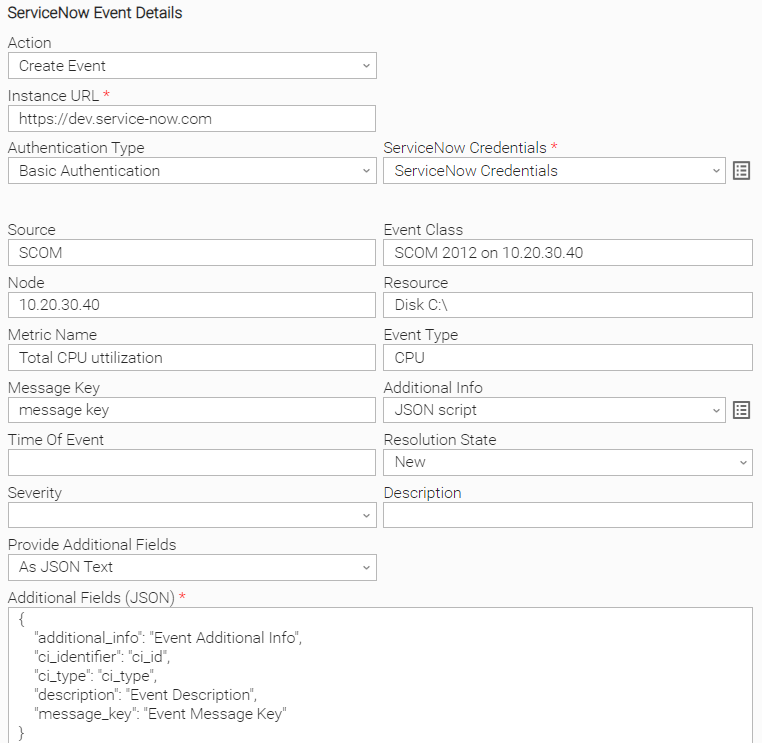762x743 pixels.
Task: Click the Source field containing SCOM
Action: point(191,253)
